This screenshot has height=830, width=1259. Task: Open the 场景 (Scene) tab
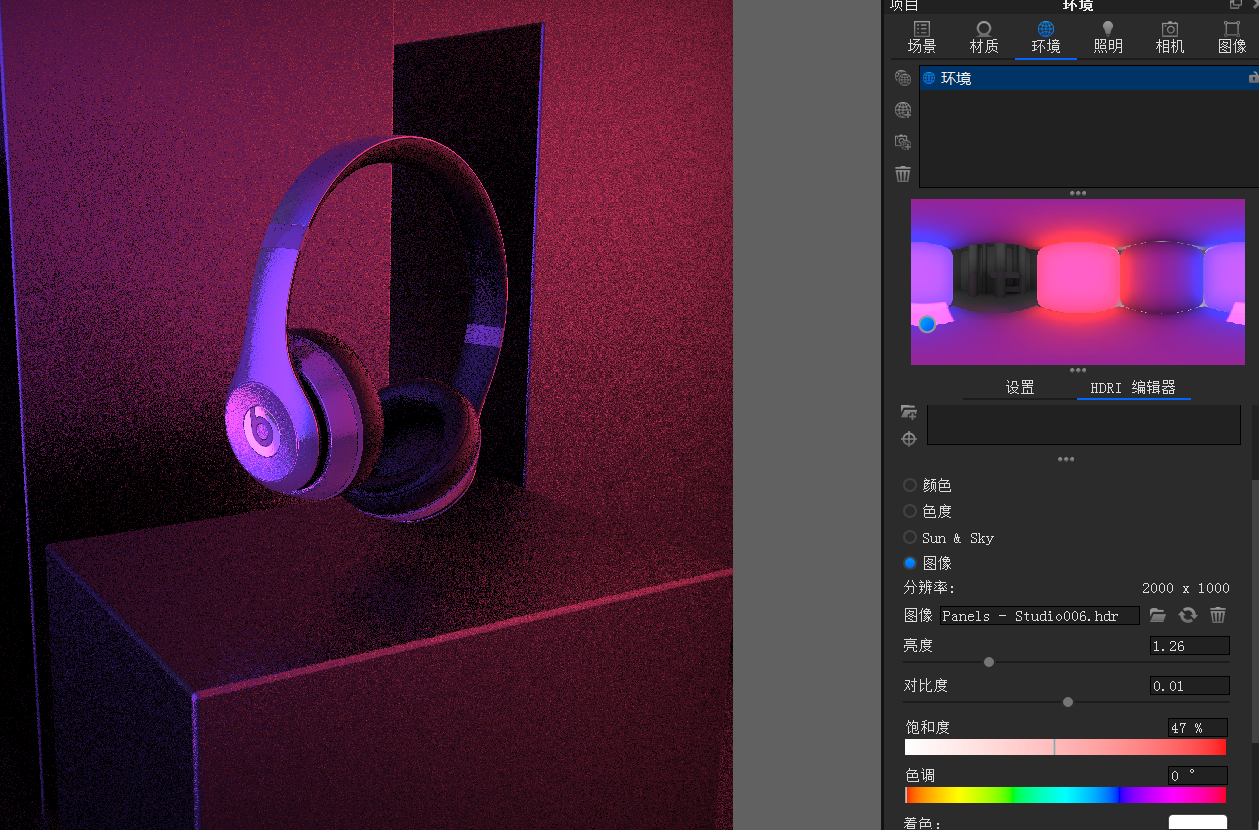[x=922, y=37]
